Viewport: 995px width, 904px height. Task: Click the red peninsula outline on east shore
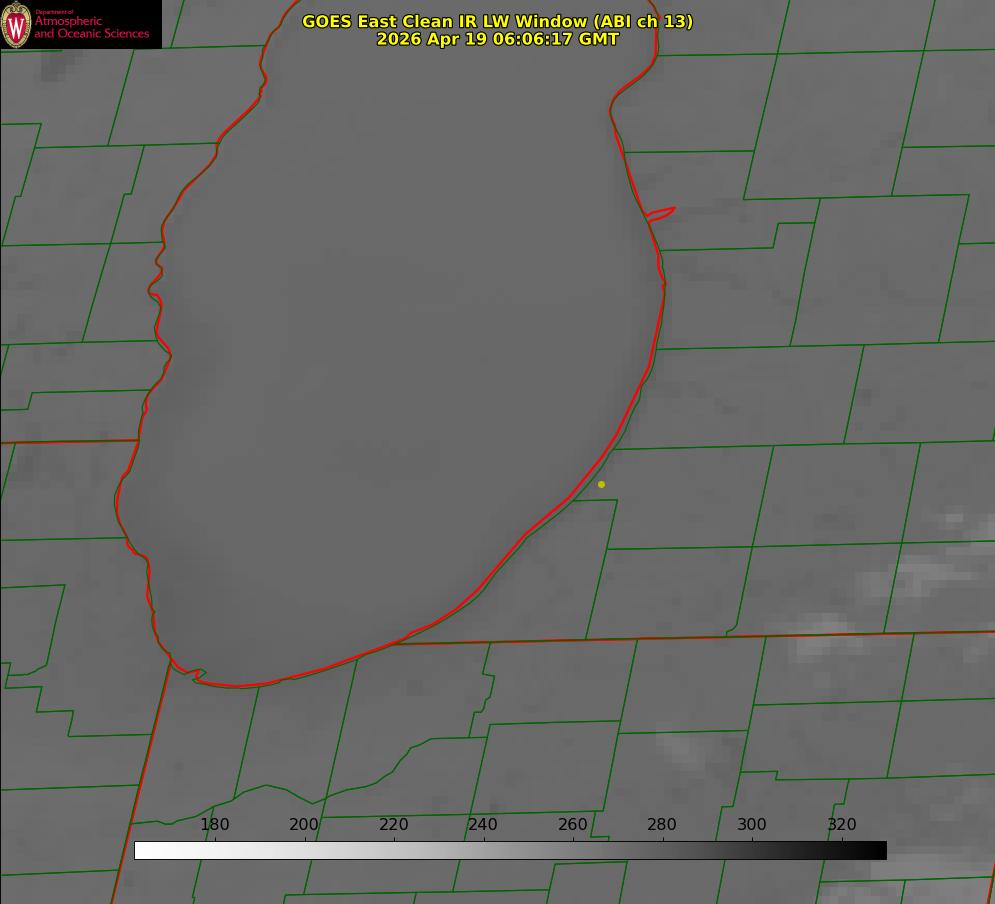click(661, 214)
